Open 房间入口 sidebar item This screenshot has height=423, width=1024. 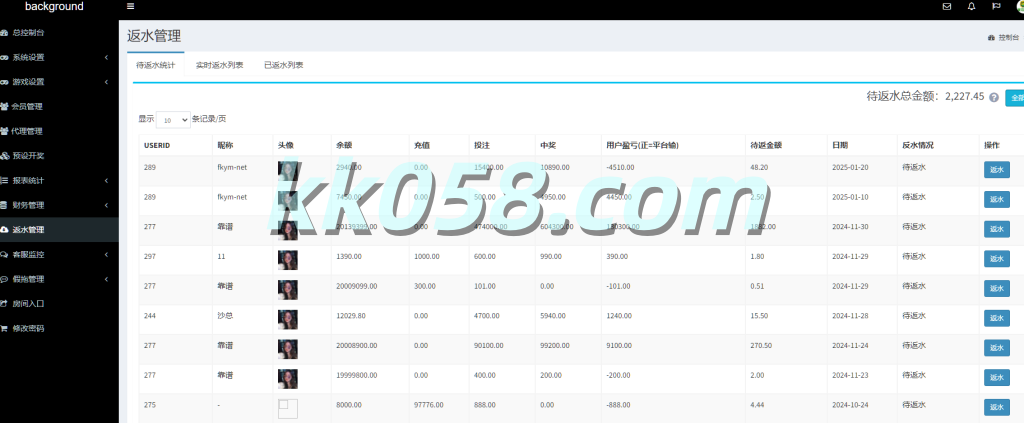(28, 303)
